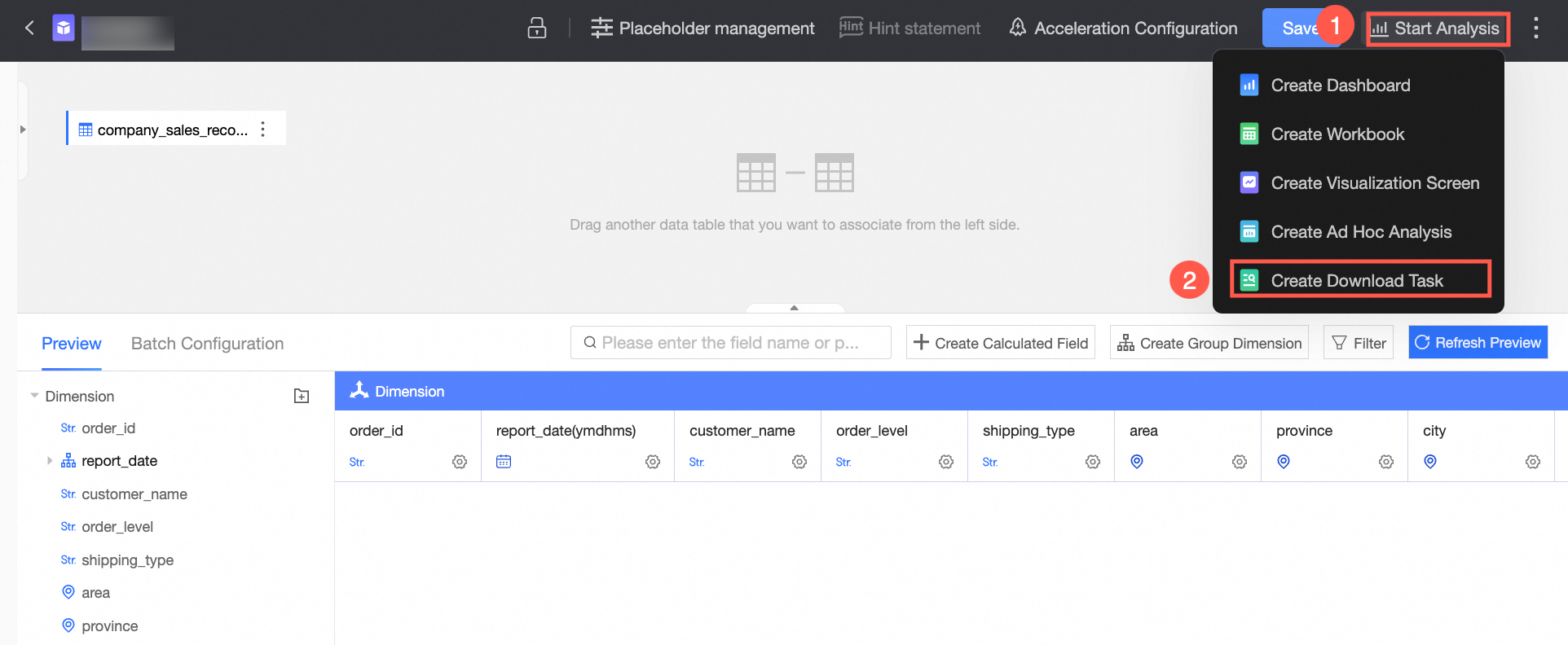Viewport: 1568px width, 645px height.
Task: Collapse canvas using the upward arrow handle
Action: 795,308
